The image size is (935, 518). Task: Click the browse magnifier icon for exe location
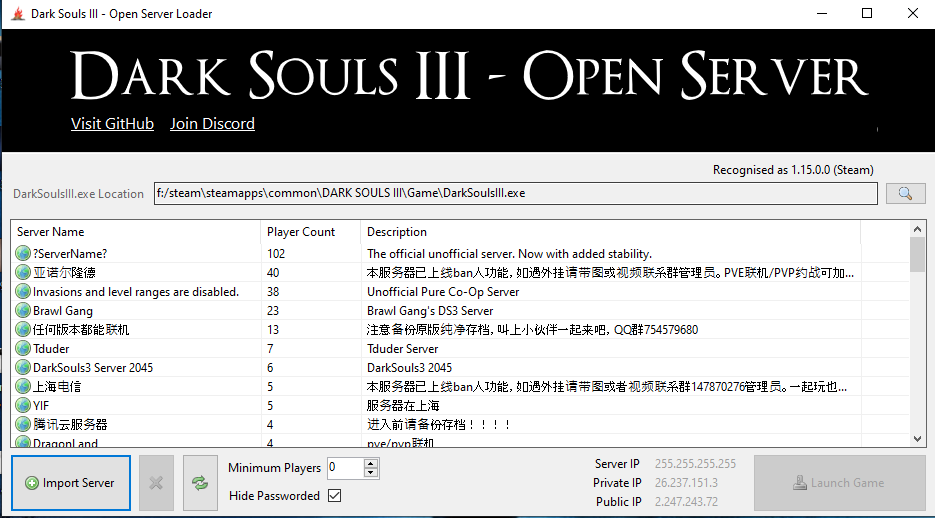[905, 193]
